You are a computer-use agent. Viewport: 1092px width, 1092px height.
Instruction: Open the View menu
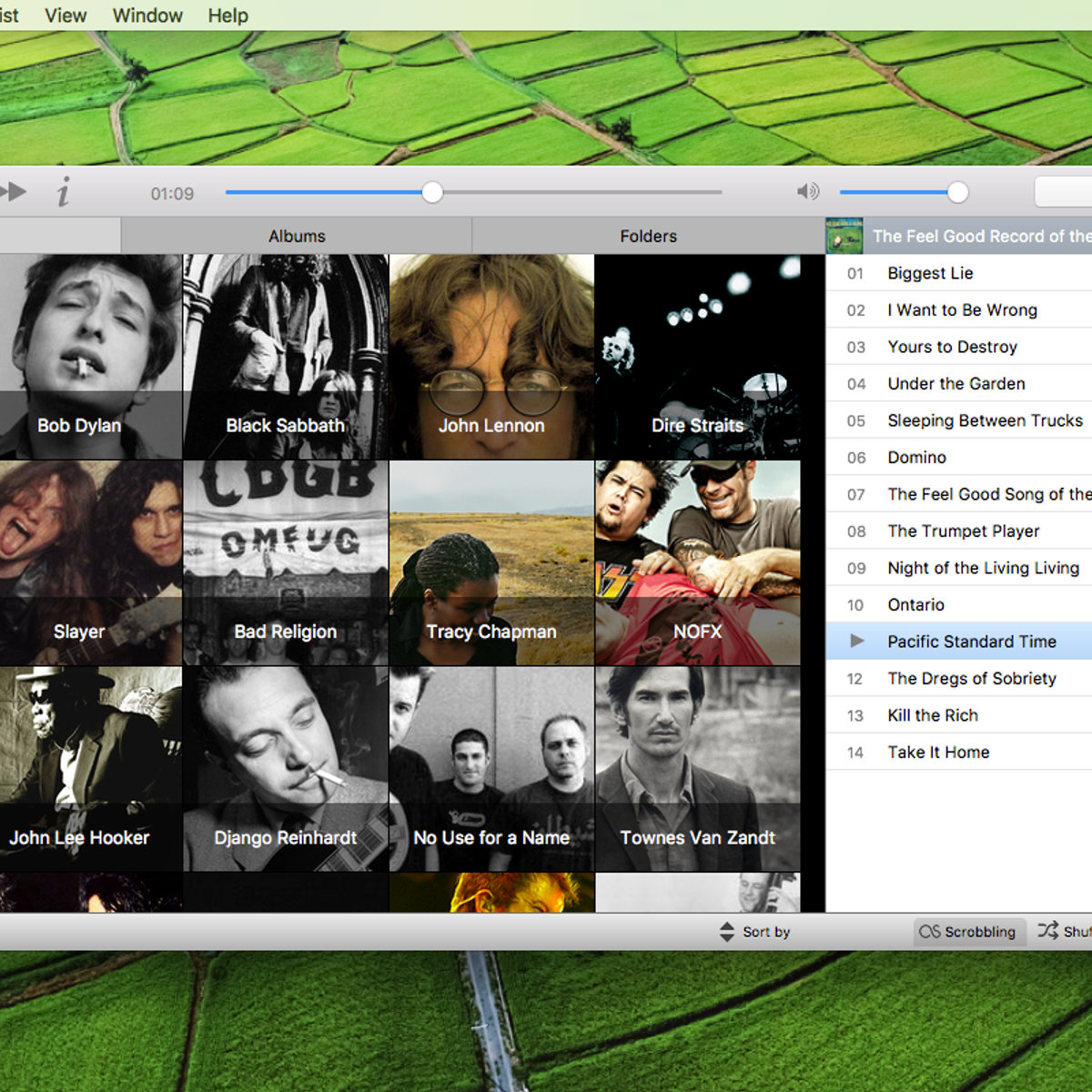point(66,15)
